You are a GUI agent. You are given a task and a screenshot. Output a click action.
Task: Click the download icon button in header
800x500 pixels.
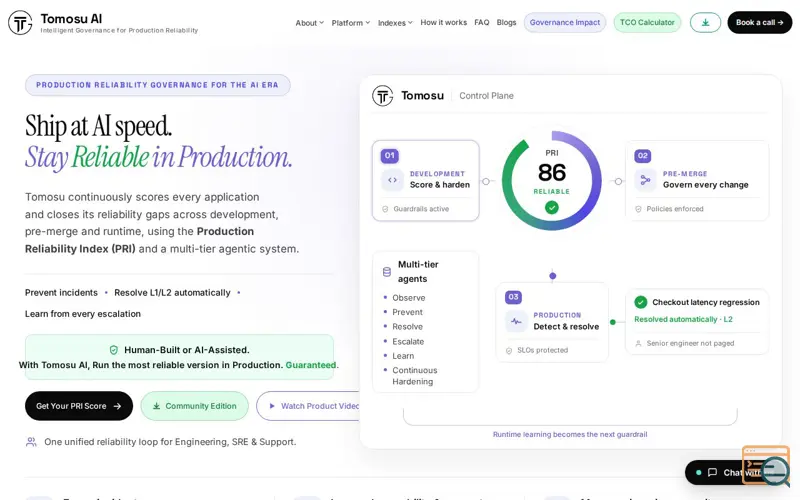pyautogui.click(x=705, y=22)
